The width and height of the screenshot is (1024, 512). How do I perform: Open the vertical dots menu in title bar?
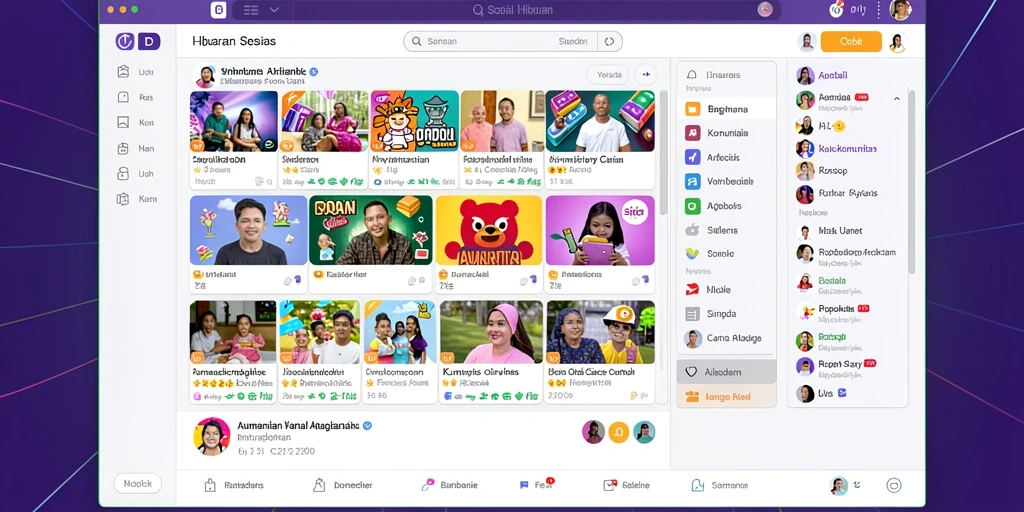(878, 10)
